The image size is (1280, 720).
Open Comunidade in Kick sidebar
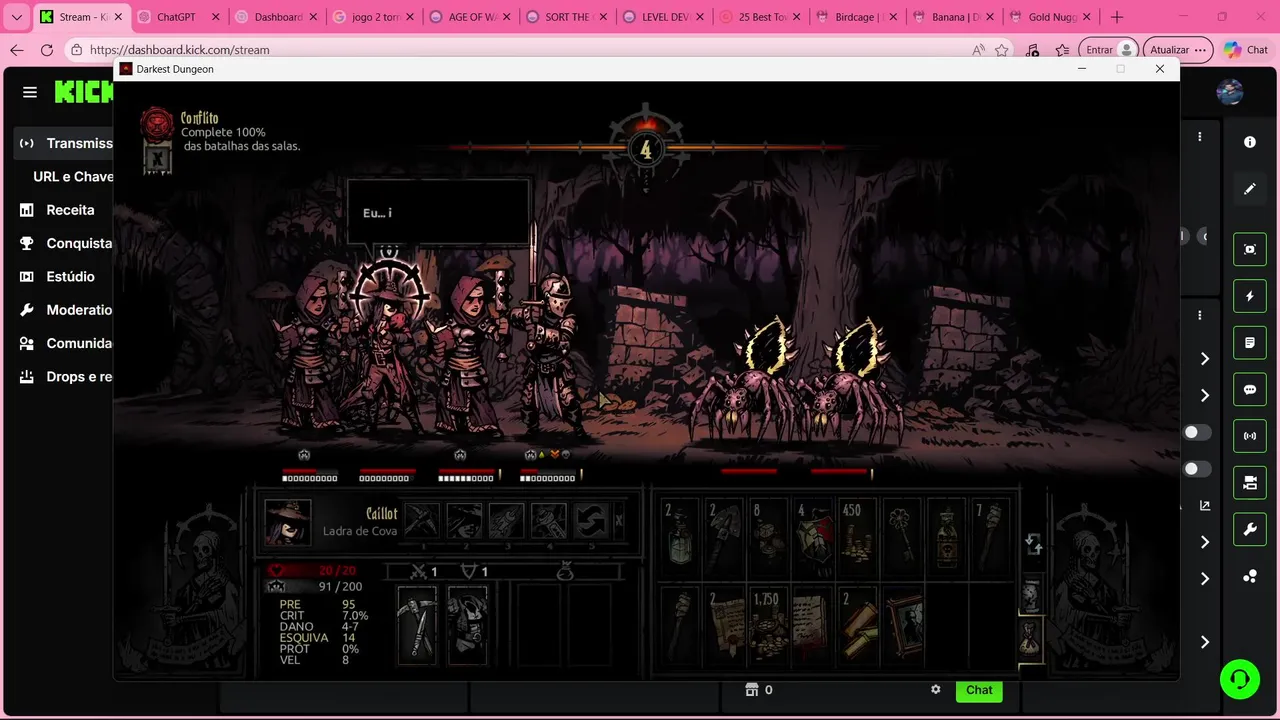(64, 343)
